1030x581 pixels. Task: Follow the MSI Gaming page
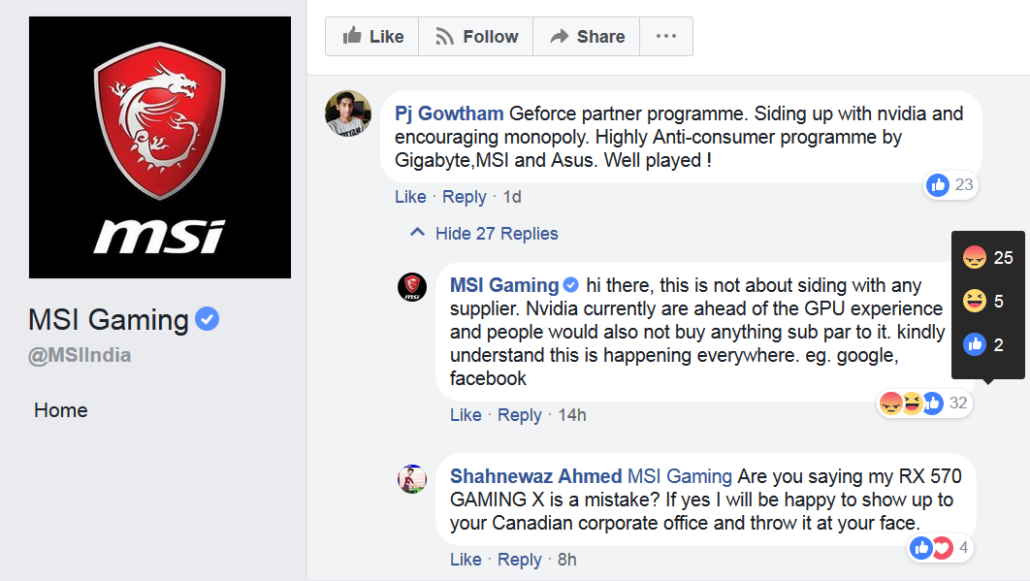(476, 37)
